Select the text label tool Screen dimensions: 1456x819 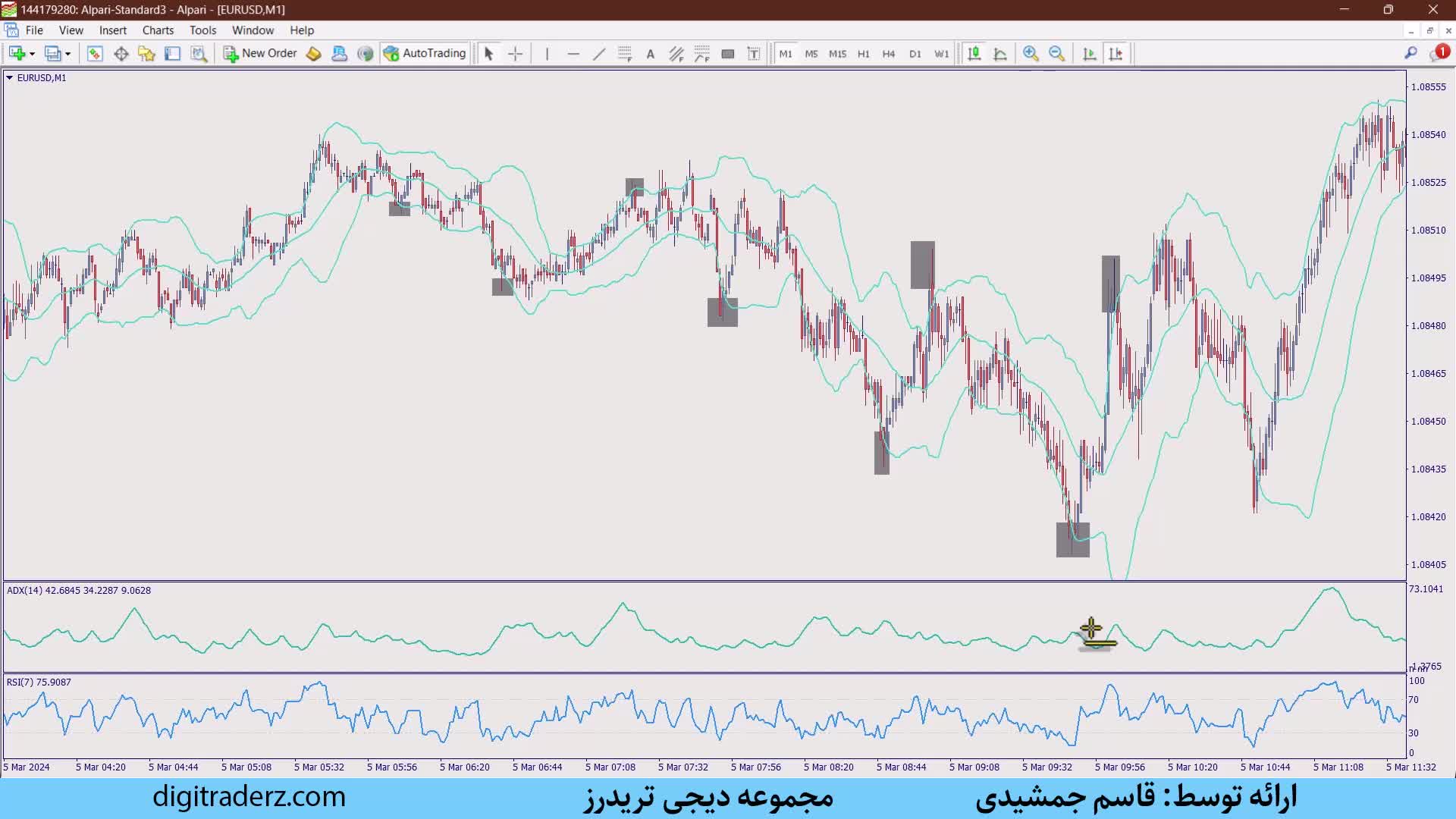650,54
